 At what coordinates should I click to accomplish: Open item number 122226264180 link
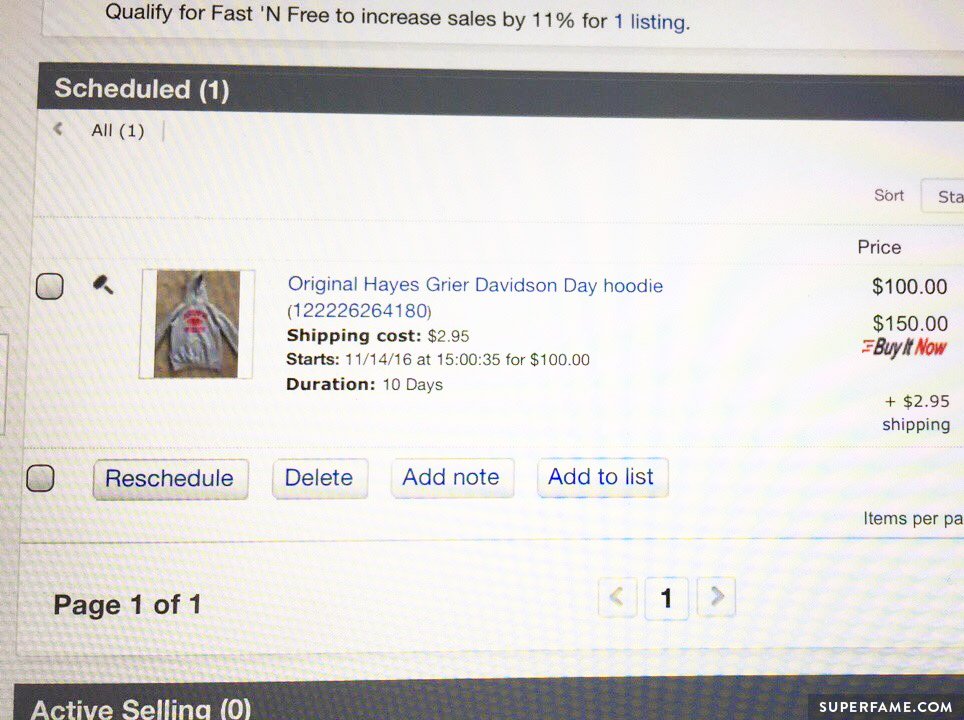coord(360,311)
